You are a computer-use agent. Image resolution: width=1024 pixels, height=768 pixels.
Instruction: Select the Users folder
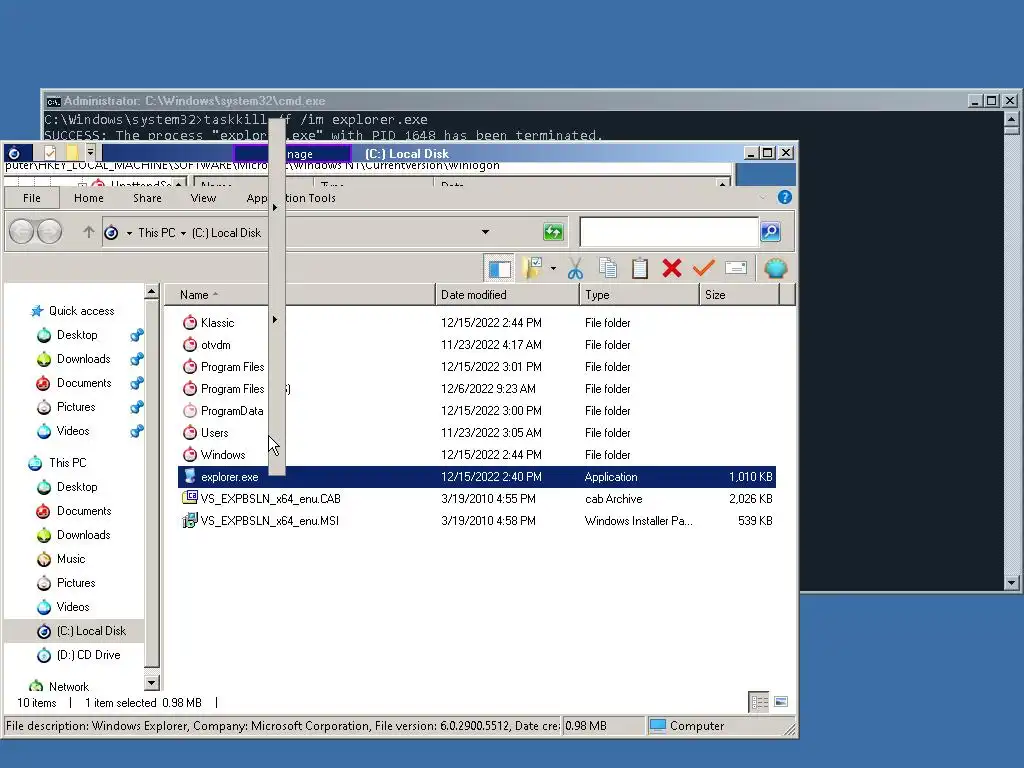[214, 433]
